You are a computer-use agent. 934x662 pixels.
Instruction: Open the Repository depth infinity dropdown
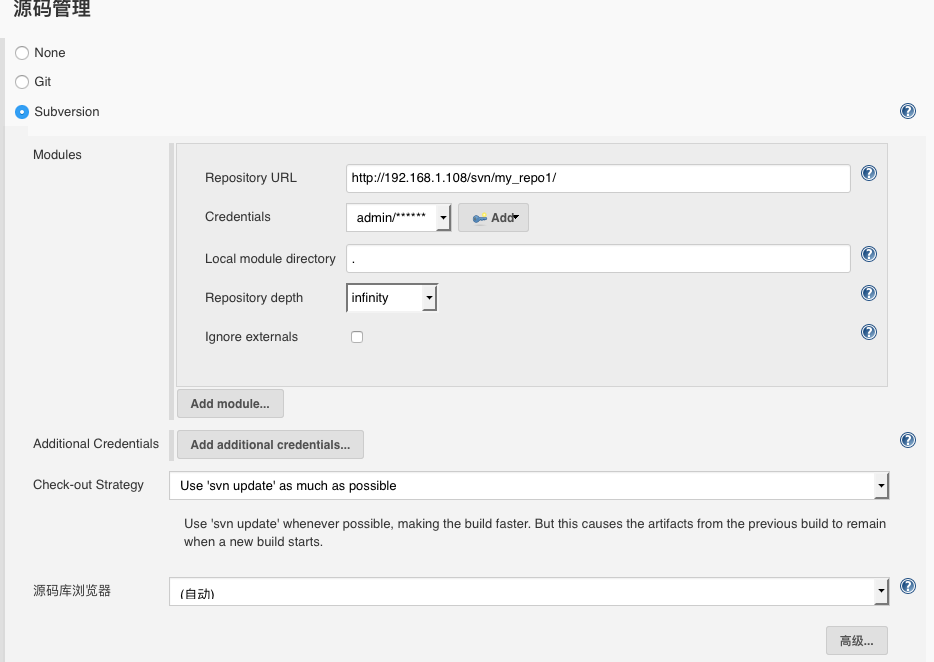(x=392, y=297)
